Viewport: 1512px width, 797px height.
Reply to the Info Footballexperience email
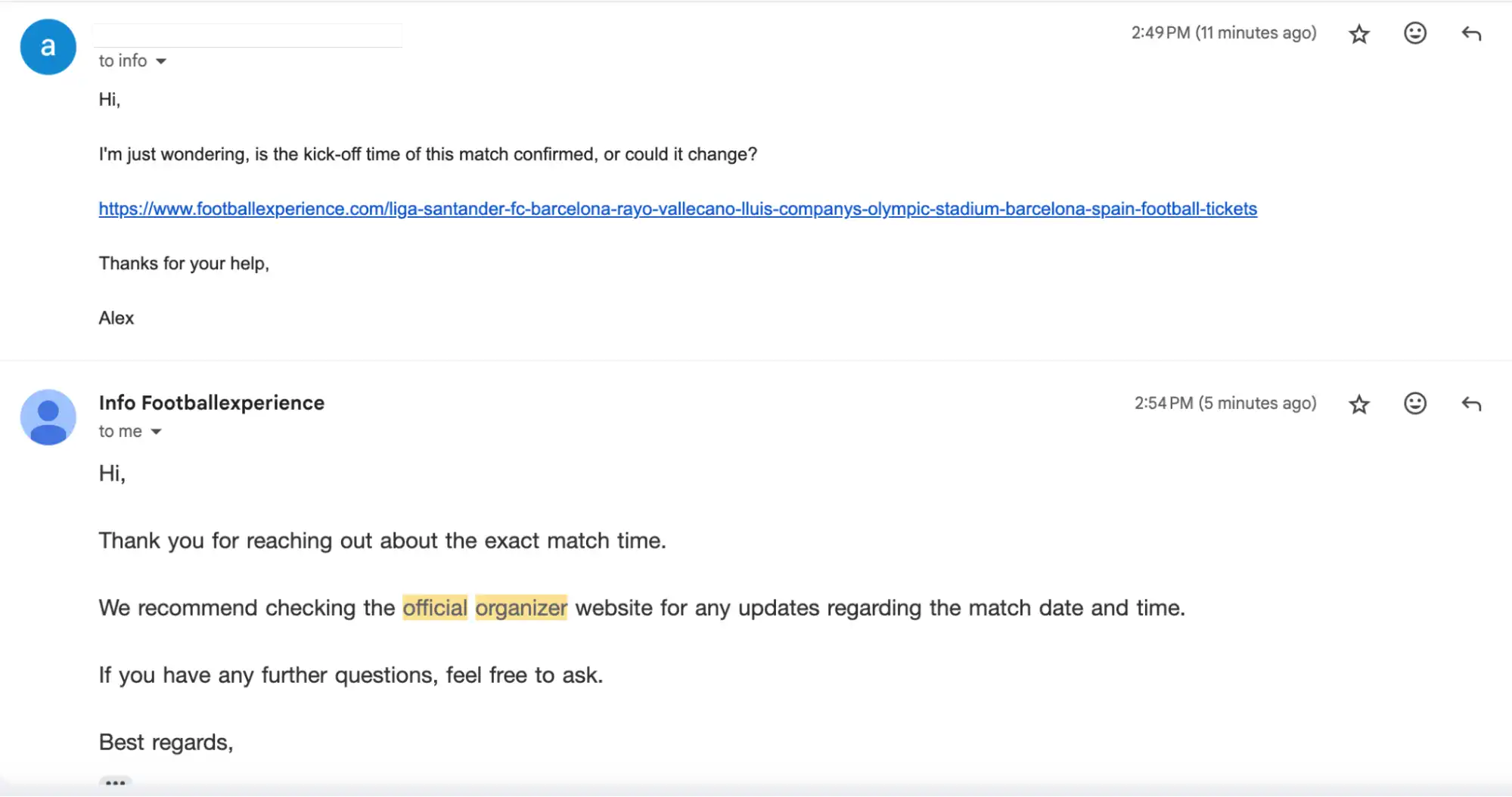pyautogui.click(x=1470, y=404)
